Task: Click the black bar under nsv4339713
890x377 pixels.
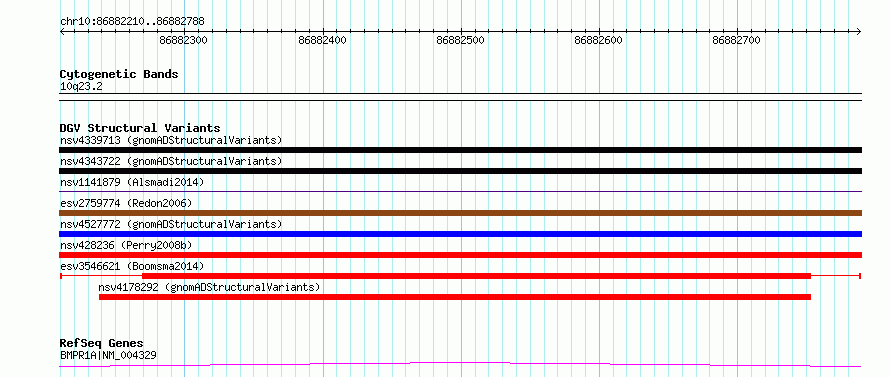Action: point(460,150)
